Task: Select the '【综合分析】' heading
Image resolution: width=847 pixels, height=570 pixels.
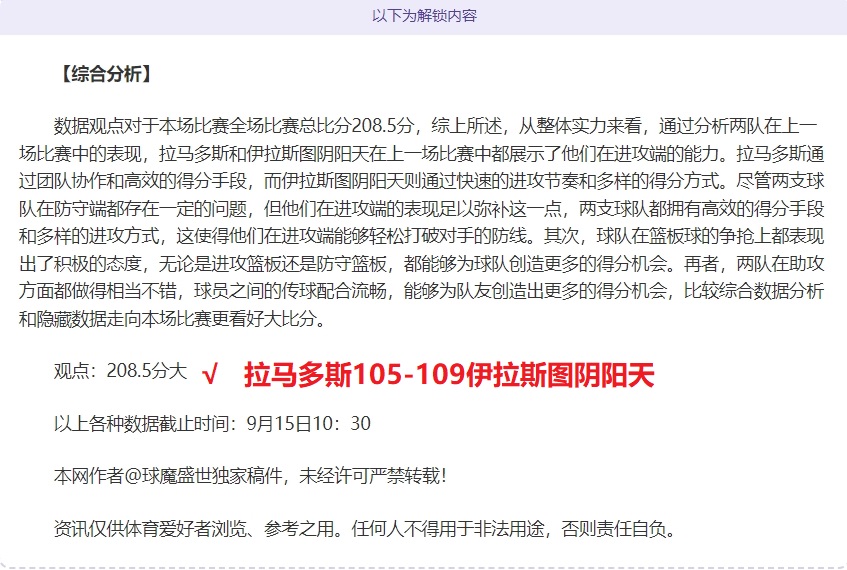Action: [106, 74]
